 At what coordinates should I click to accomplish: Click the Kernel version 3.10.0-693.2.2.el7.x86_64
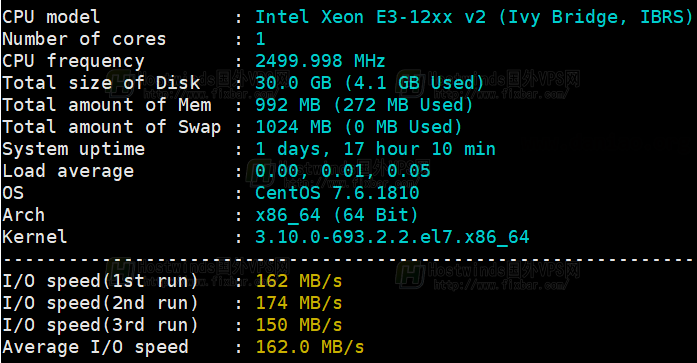(x=392, y=237)
